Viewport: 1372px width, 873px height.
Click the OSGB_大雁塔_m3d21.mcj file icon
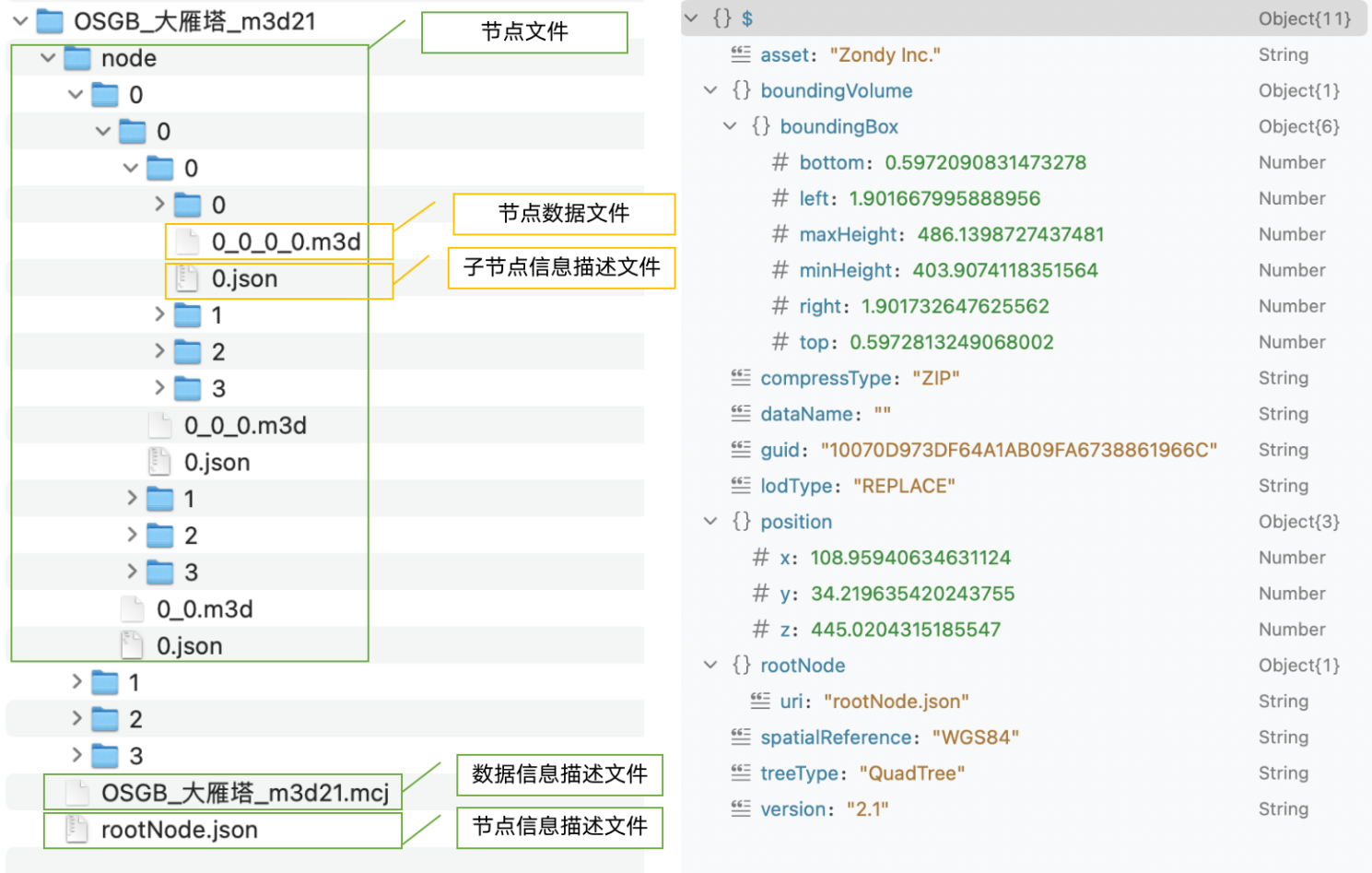[x=77, y=793]
